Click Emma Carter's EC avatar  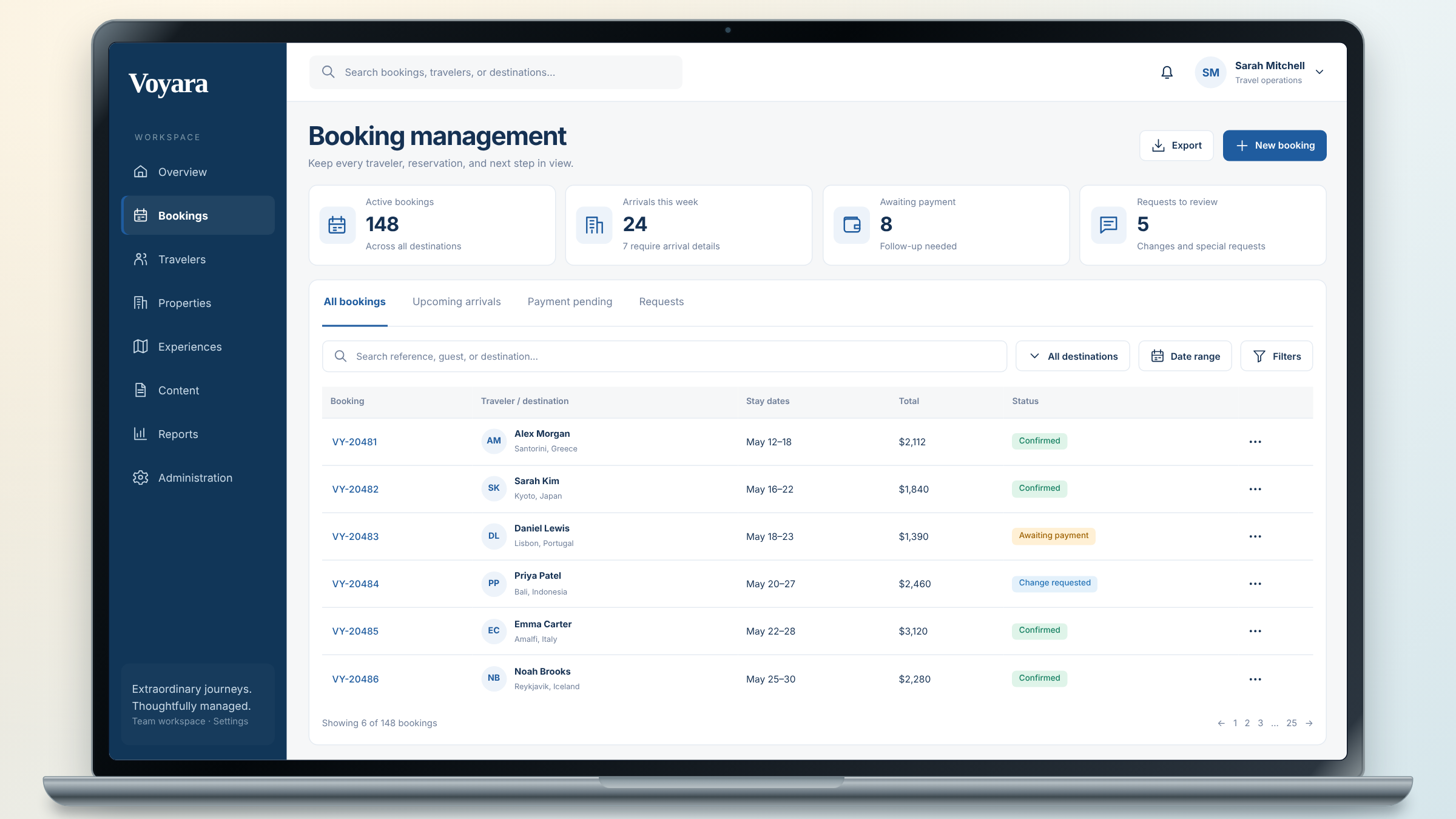(494, 630)
